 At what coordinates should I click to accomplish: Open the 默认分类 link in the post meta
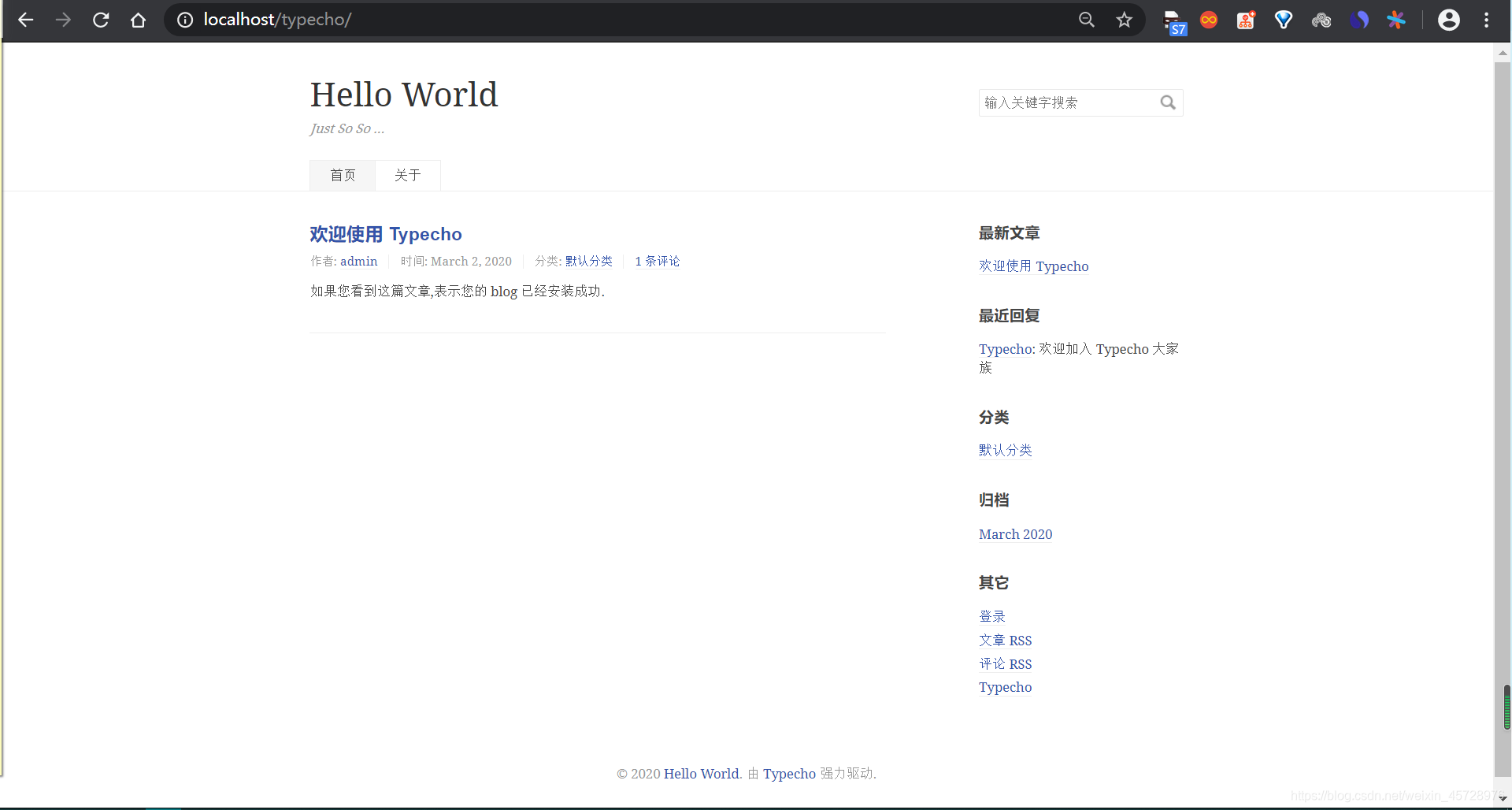[589, 262]
